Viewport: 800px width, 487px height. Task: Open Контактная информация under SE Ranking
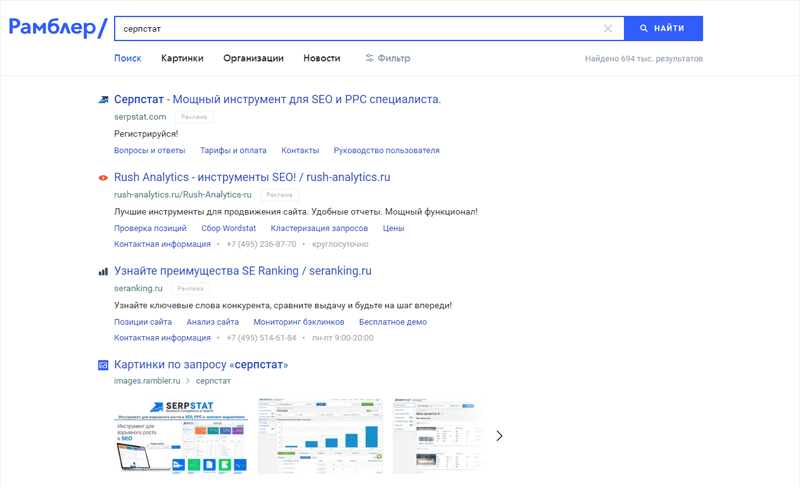pos(162,338)
